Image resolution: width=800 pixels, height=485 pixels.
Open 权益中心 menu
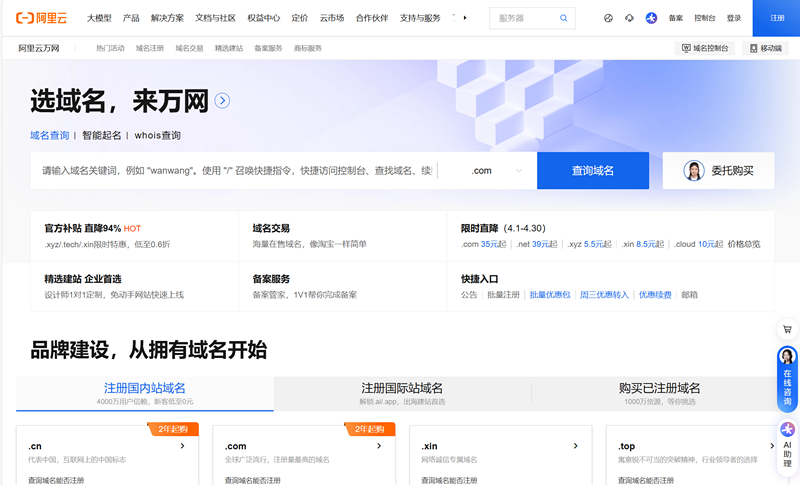click(264, 18)
